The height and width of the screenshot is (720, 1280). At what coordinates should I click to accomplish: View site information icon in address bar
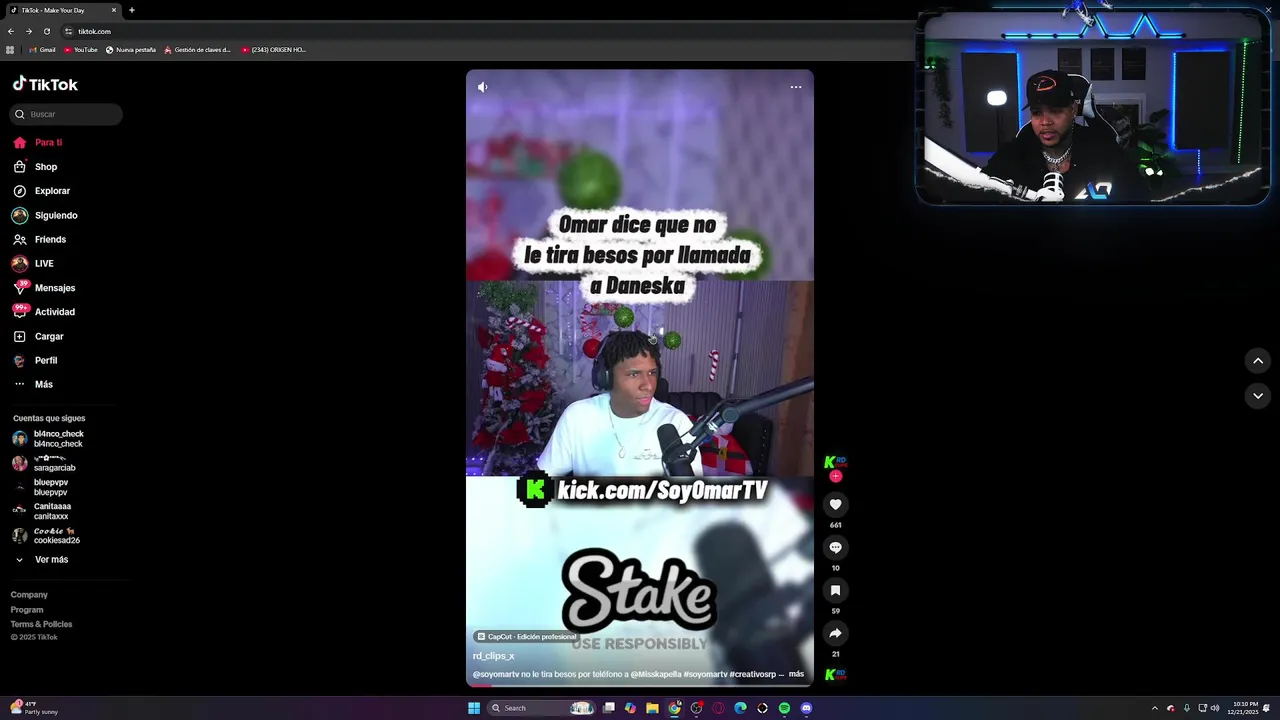(68, 31)
